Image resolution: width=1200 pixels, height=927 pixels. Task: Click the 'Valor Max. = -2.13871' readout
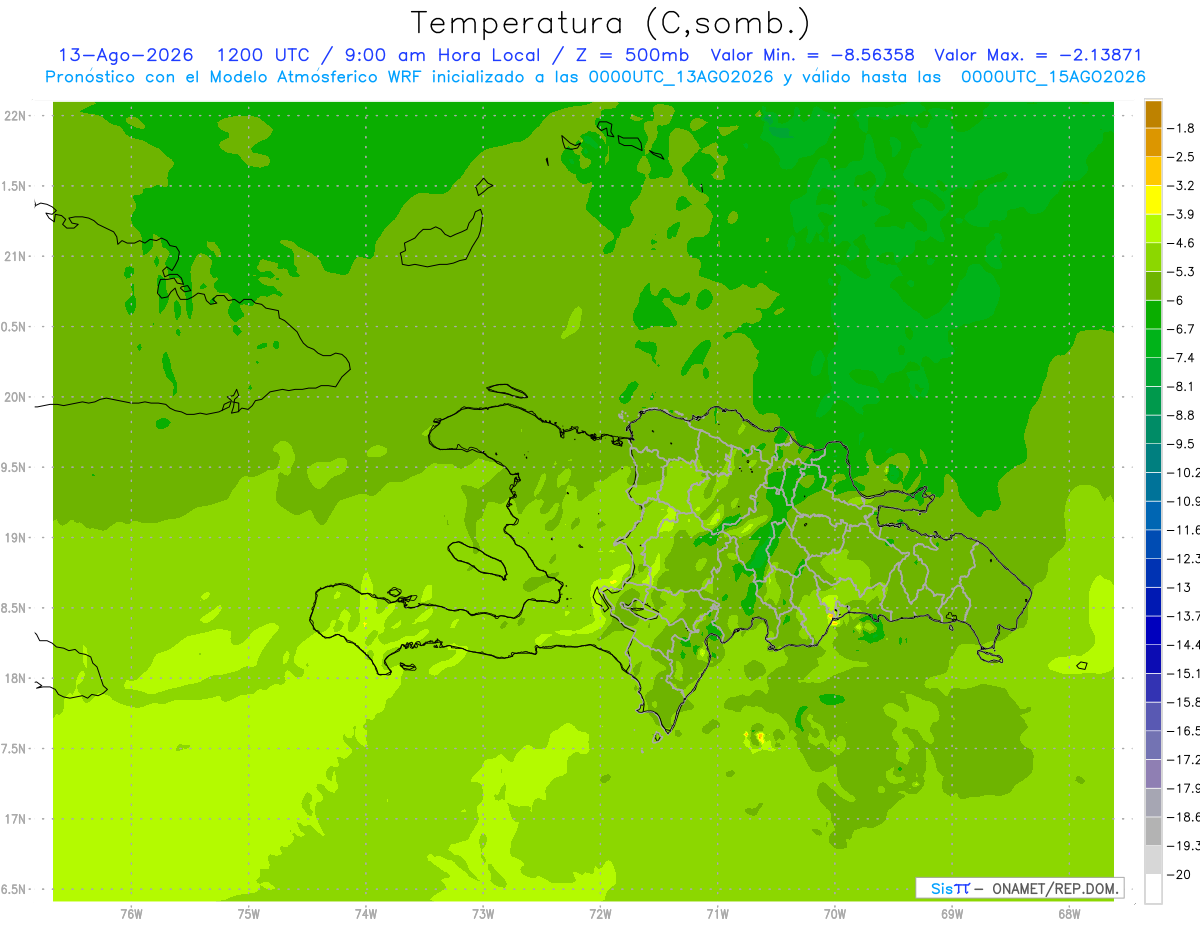coord(1037,55)
